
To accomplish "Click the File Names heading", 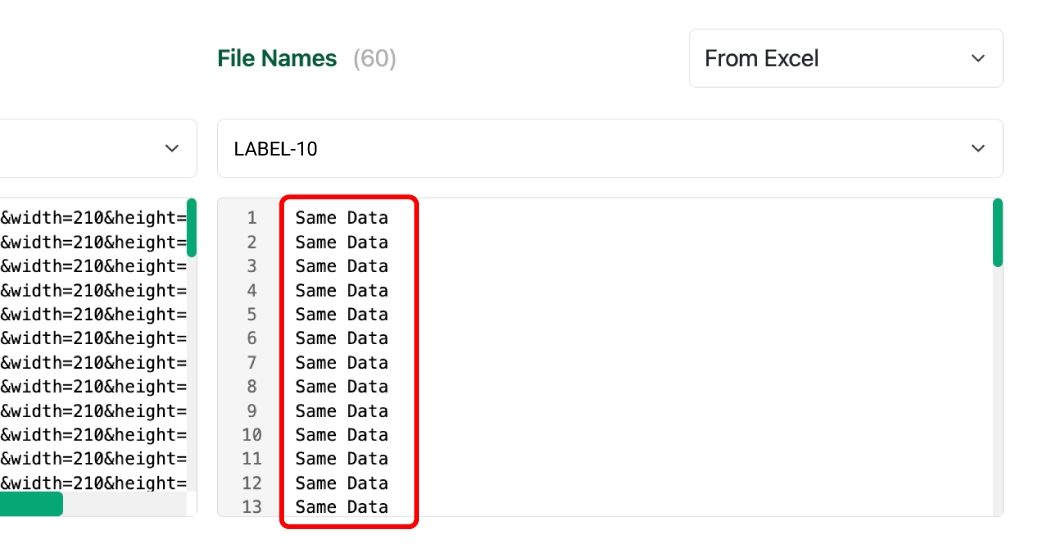I will coord(277,59).
